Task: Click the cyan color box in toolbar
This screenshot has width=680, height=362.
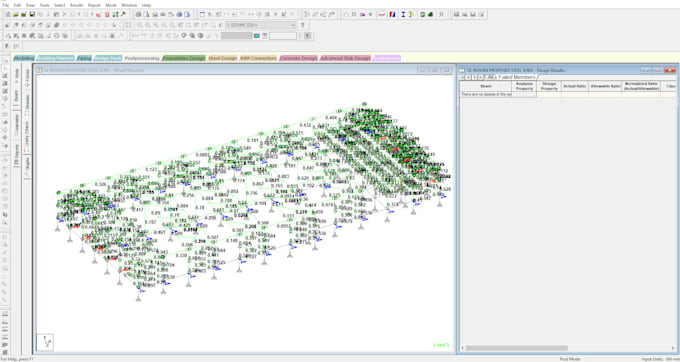Action: [257, 36]
